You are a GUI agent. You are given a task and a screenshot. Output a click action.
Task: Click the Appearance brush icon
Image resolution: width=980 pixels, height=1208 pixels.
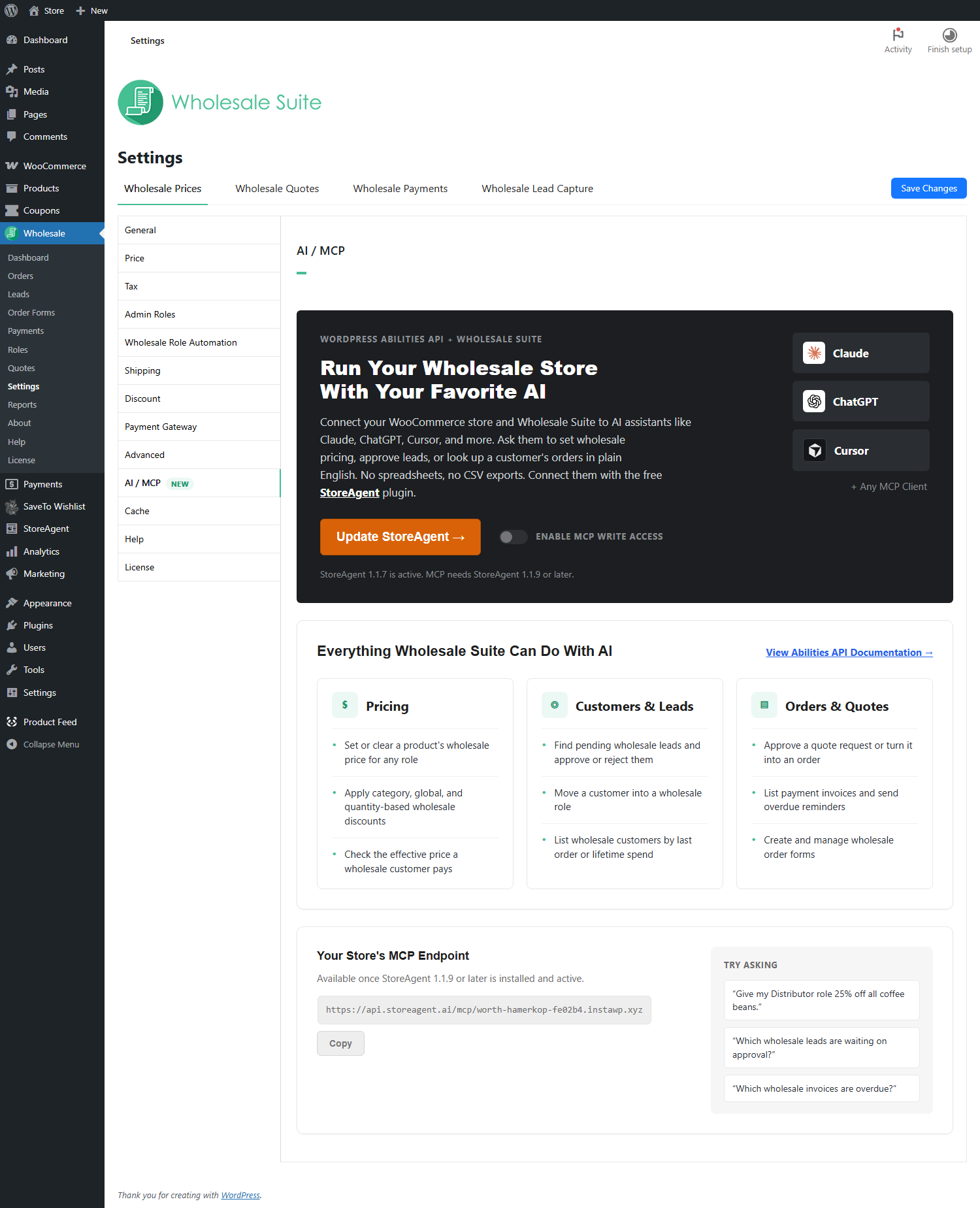[x=12, y=603]
